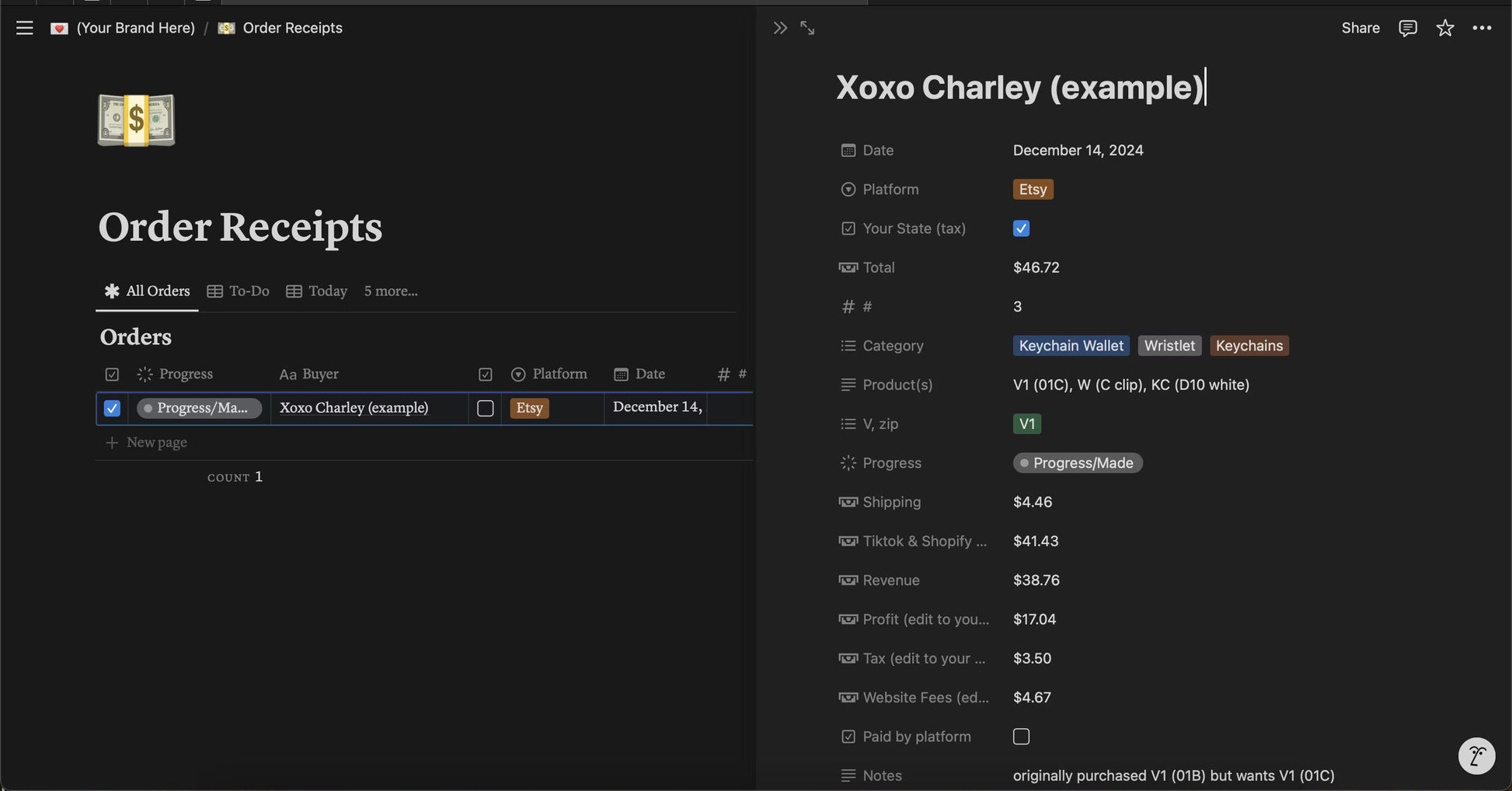Image resolution: width=1512 pixels, height=791 pixels.
Task: Click the Keychain Wallet category tag
Action: pos(1071,346)
